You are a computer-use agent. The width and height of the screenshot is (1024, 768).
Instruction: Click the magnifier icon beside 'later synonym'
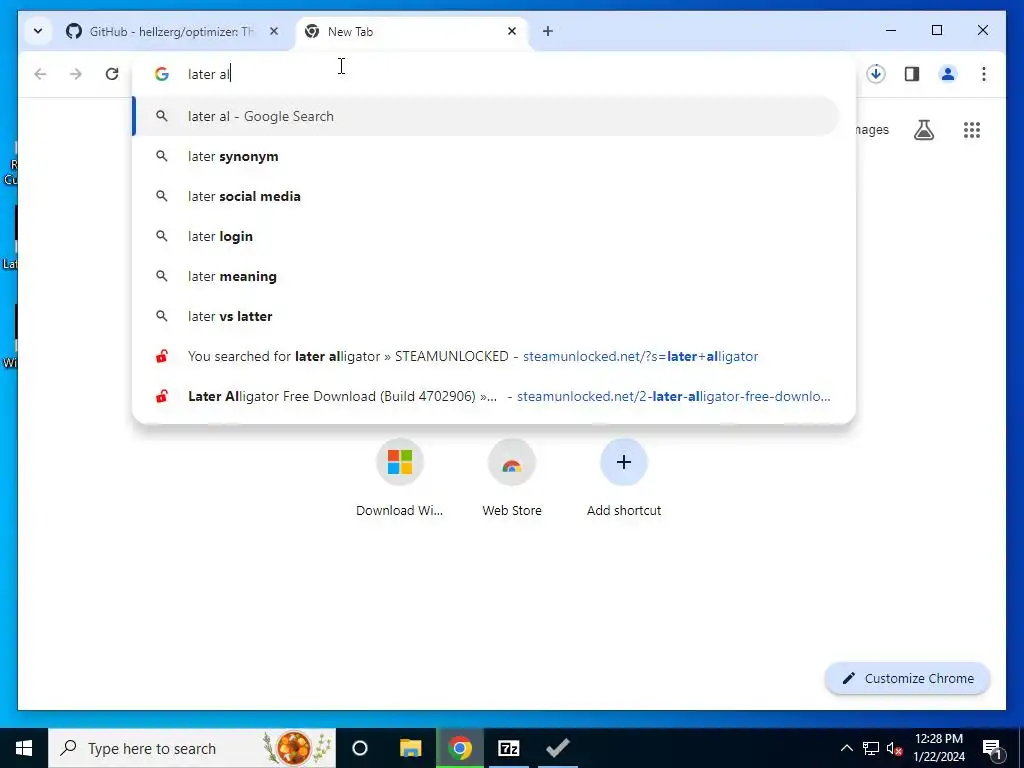pyautogui.click(x=162, y=156)
